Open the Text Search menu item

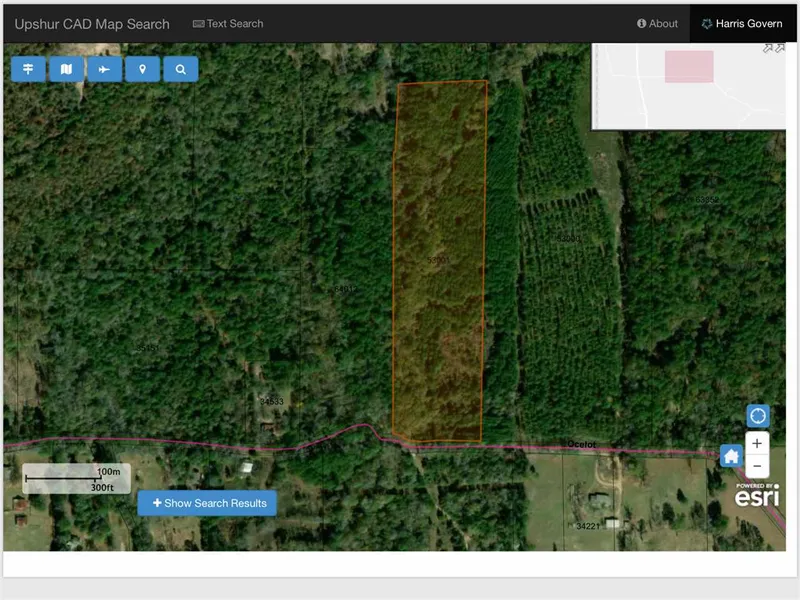pos(228,24)
